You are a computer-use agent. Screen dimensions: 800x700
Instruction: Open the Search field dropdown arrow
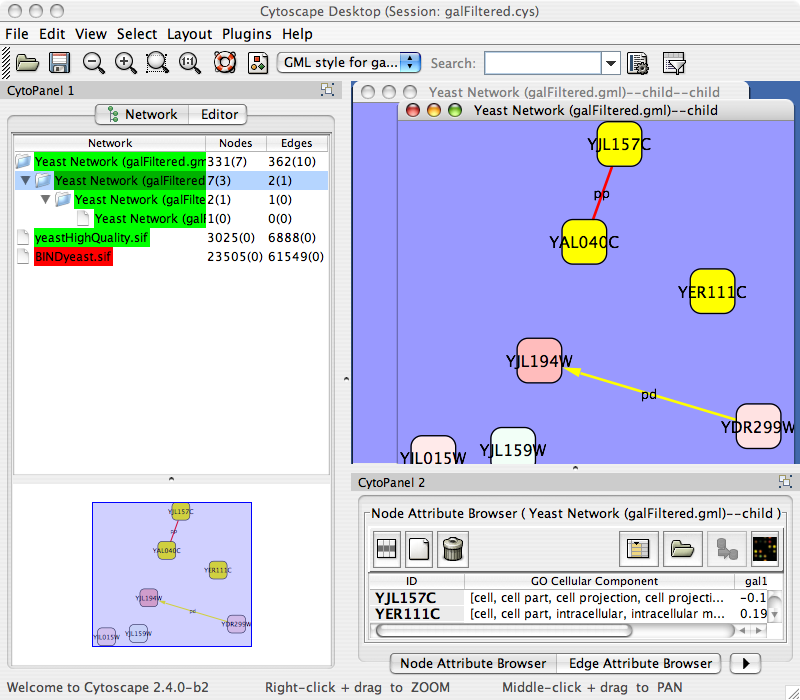tap(611, 63)
